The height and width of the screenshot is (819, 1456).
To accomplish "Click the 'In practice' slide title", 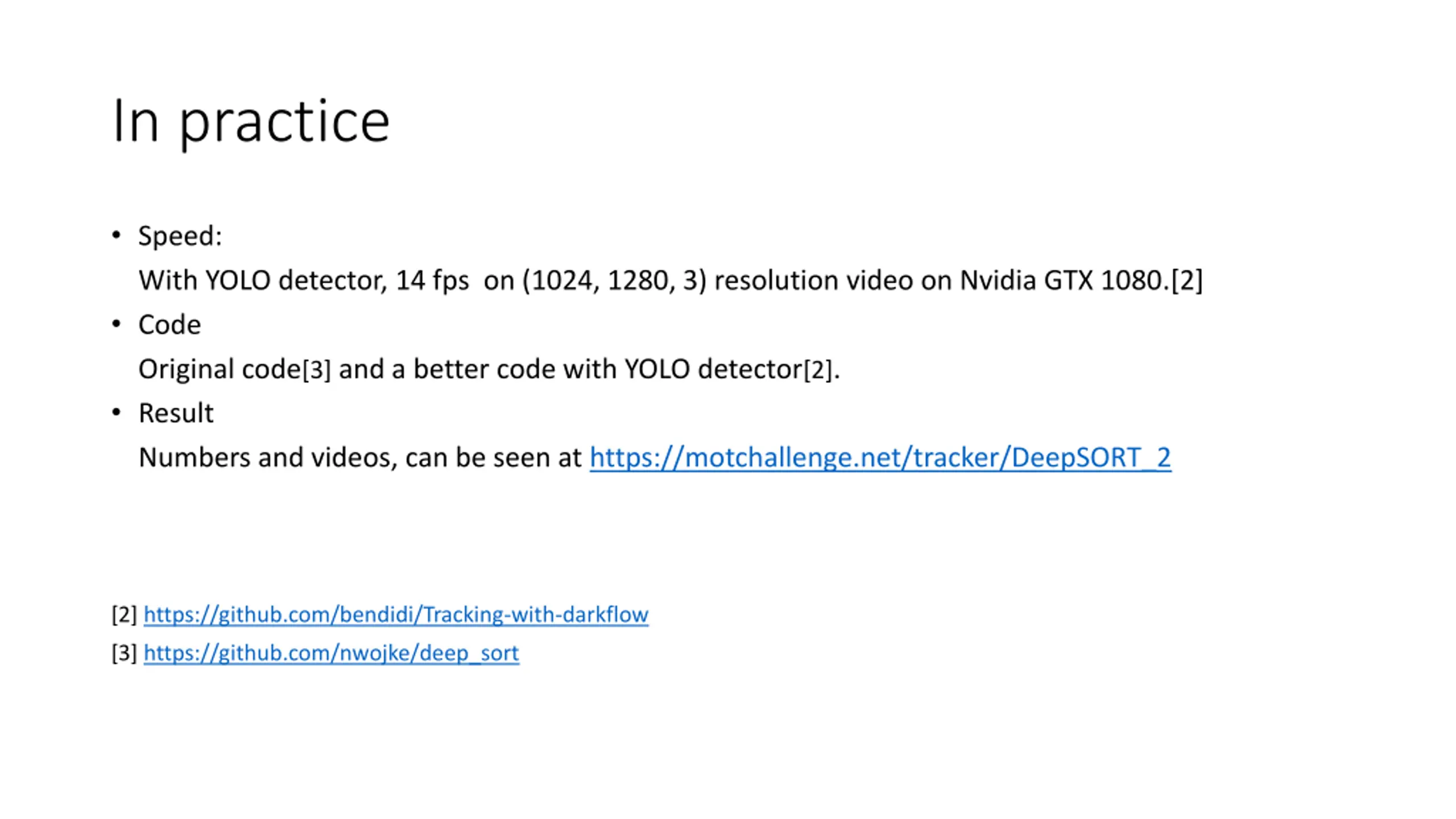I will (x=251, y=122).
